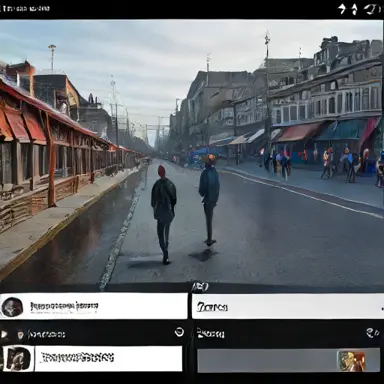Click the second arrow icon in the top bar
The width and height of the screenshot is (384, 384).
(x=355, y=9)
